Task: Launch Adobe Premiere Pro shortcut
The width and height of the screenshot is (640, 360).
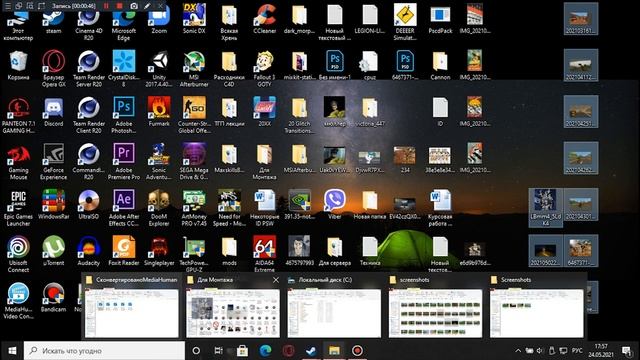Action: click(124, 162)
